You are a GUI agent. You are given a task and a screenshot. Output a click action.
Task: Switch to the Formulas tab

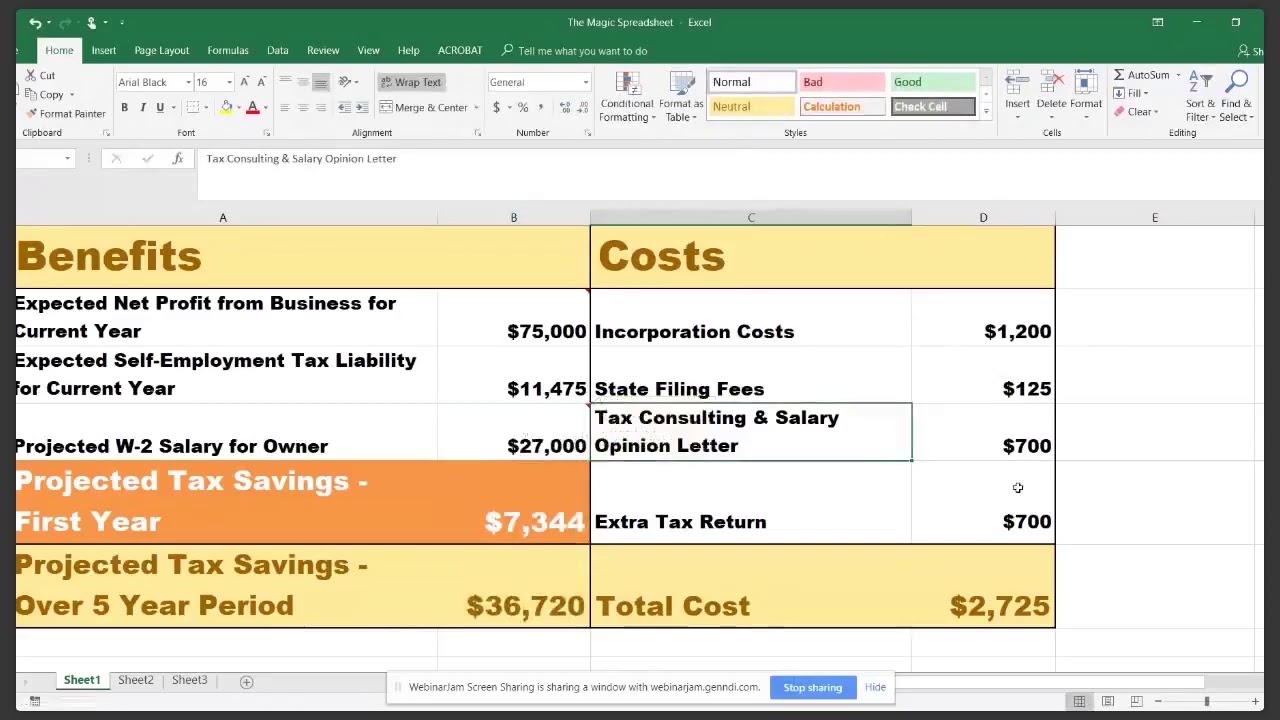click(228, 50)
